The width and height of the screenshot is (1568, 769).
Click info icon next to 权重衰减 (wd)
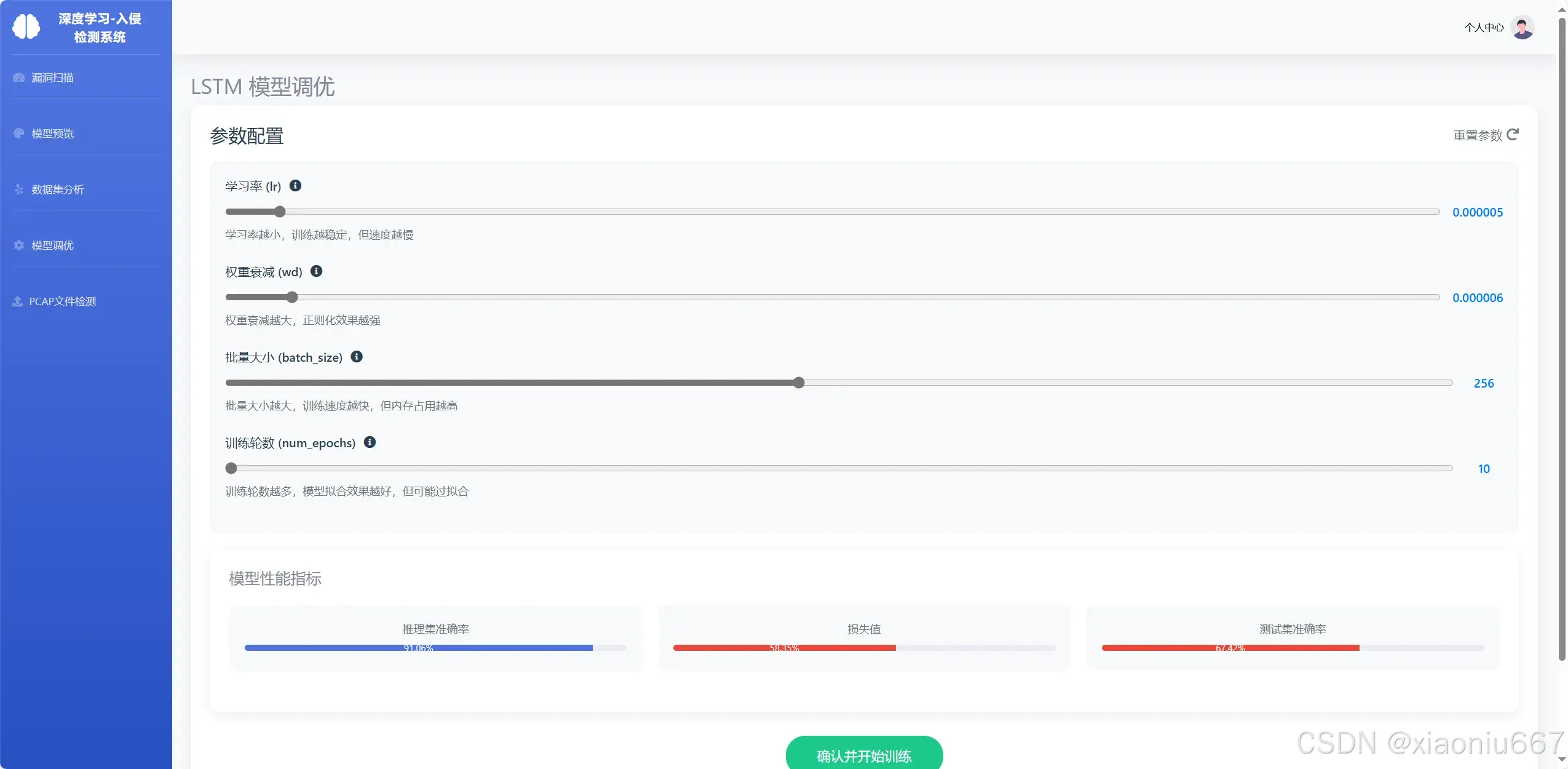(x=316, y=271)
